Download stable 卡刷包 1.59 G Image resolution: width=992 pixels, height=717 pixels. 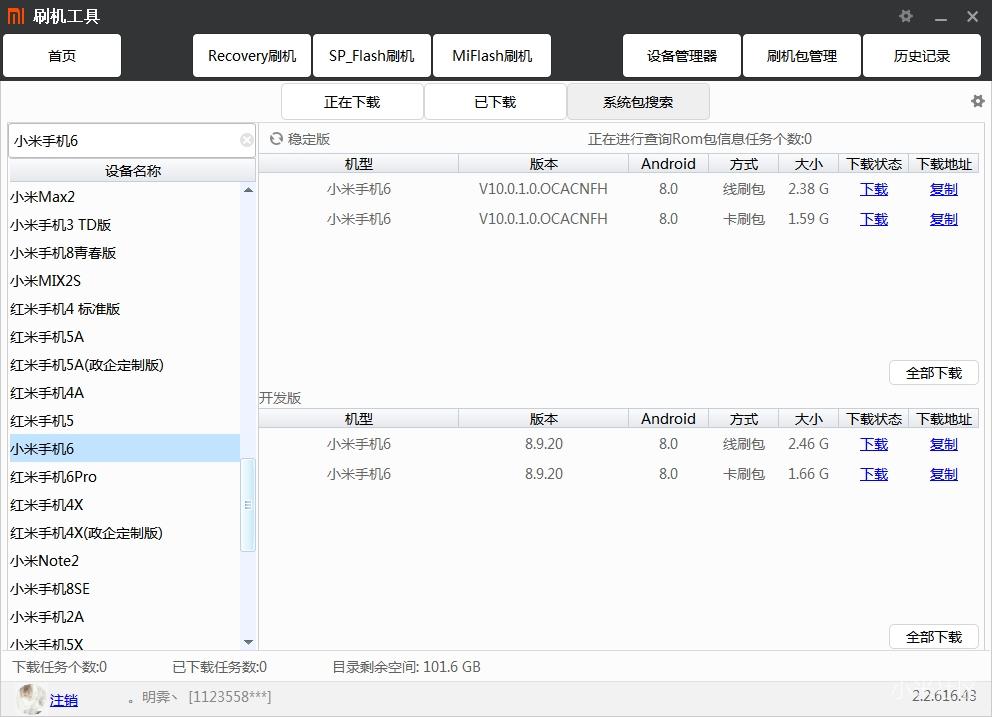pos(874,219)
